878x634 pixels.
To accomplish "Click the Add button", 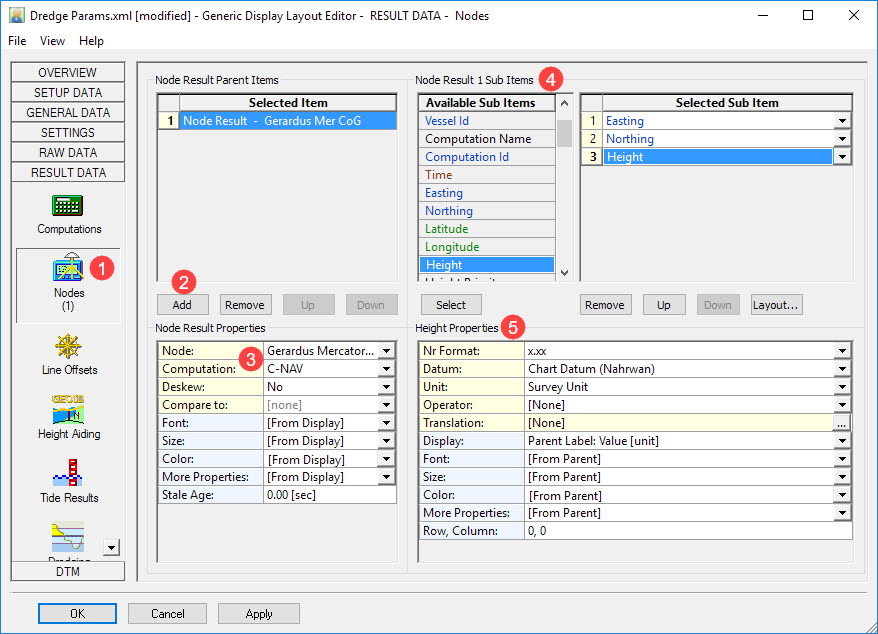I will [182, 305].
